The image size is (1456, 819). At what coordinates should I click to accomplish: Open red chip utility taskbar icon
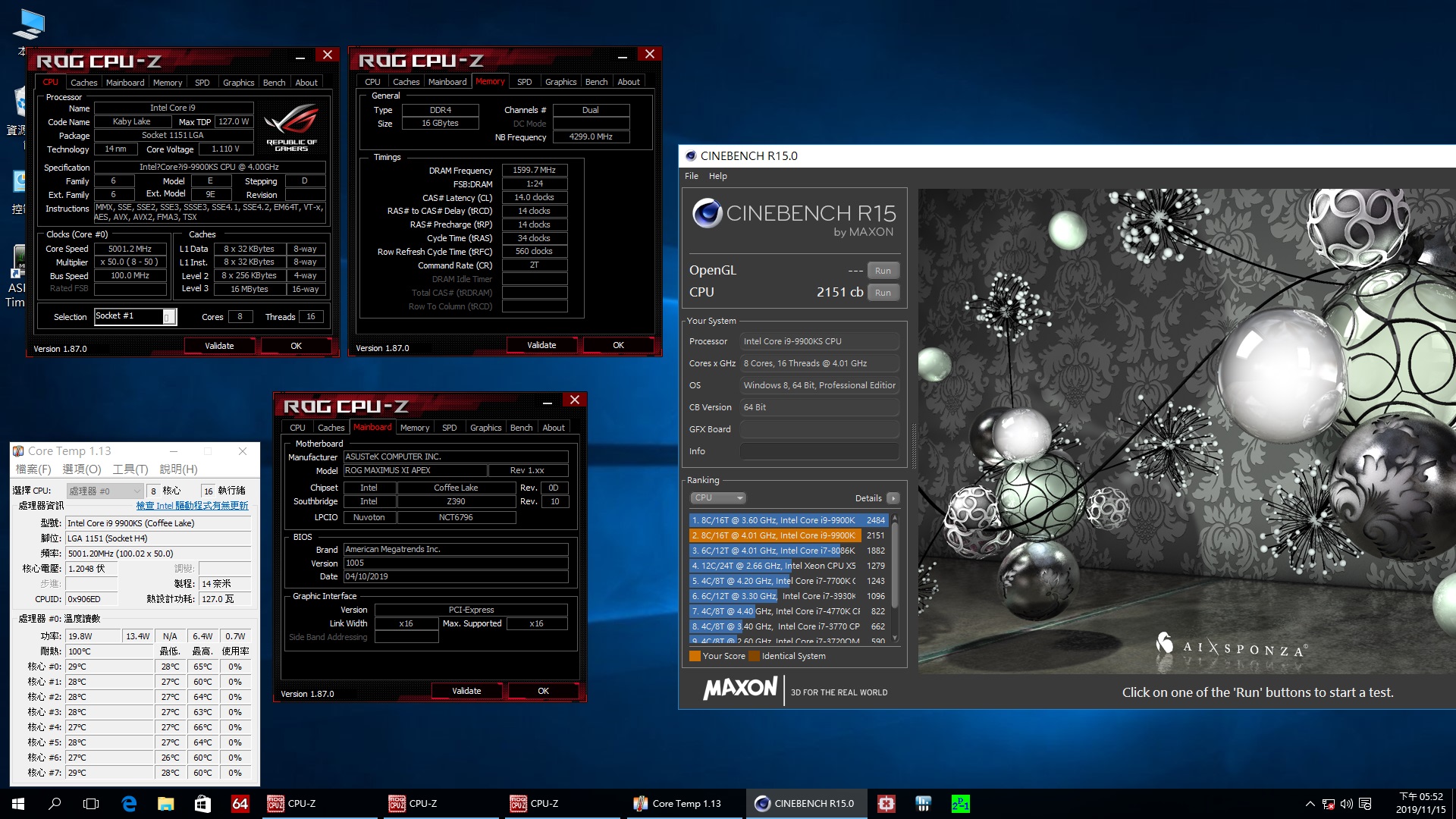click(886, 803)
